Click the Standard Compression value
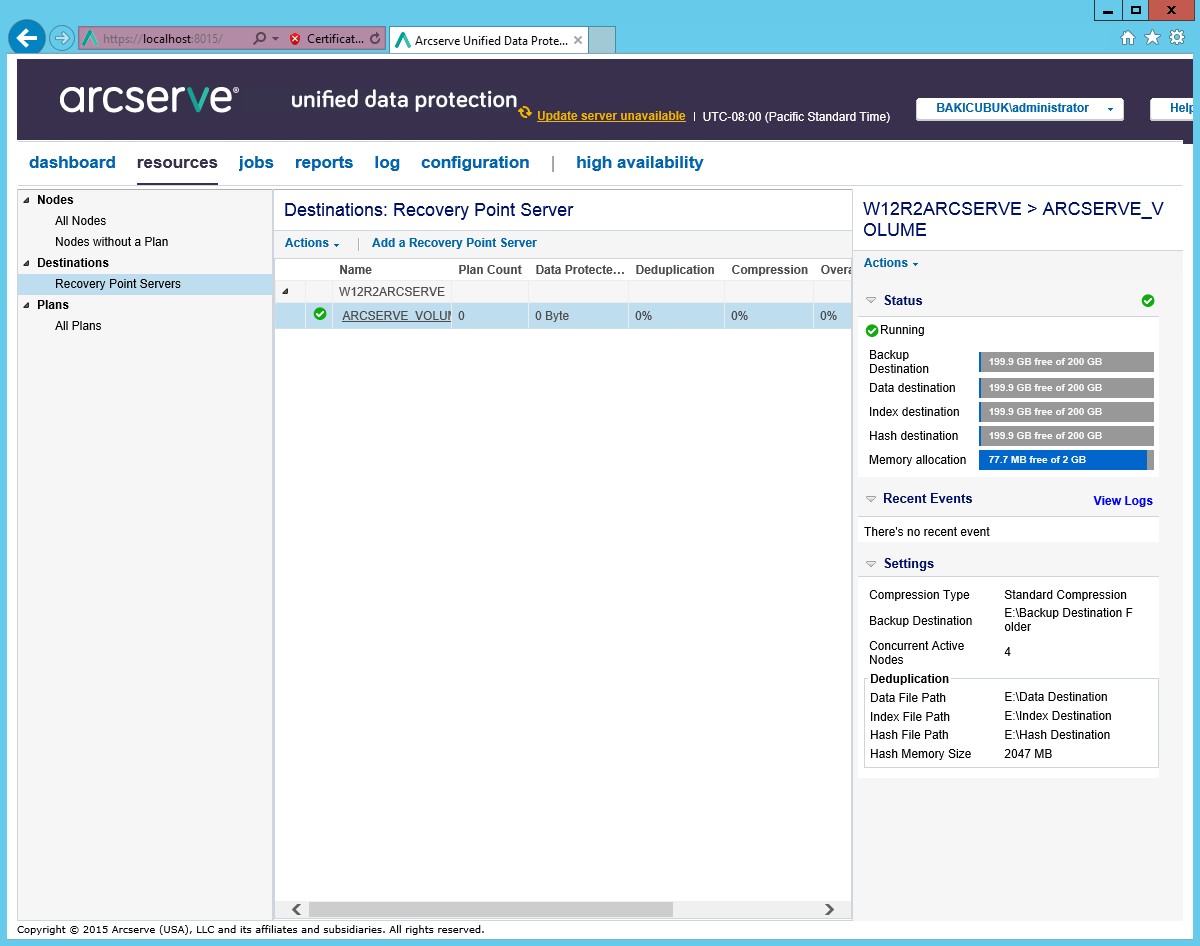This screenshot has width=1200, height=946. (x=1065, y=595)
